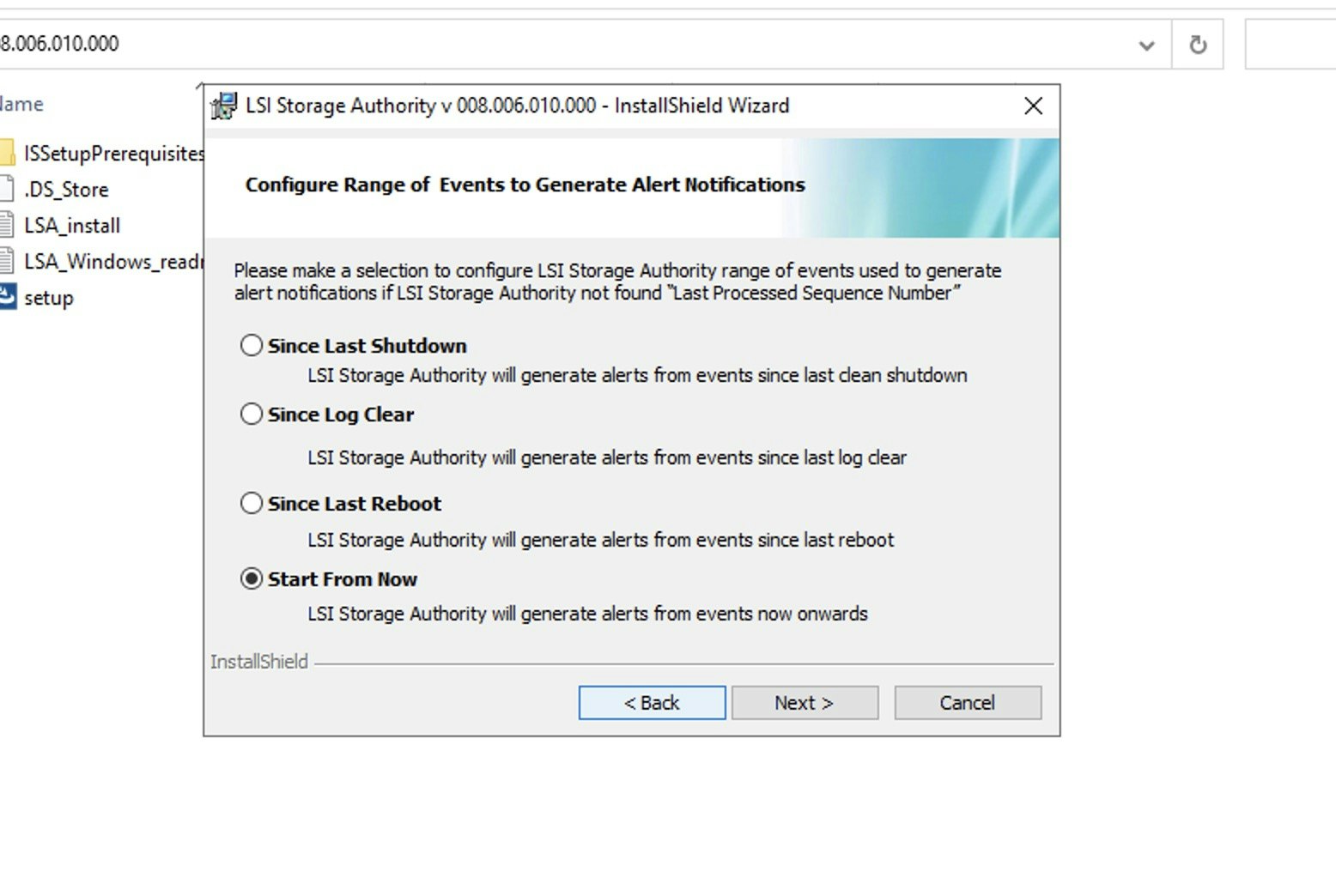
Task: Select the LSA_Windows_readme file in Explorer
Action: 102,262
